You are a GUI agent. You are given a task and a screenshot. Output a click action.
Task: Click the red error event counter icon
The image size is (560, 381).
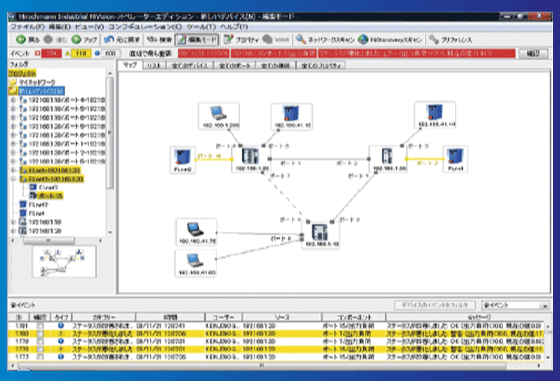pyautogui.click(x=38, y=54)
